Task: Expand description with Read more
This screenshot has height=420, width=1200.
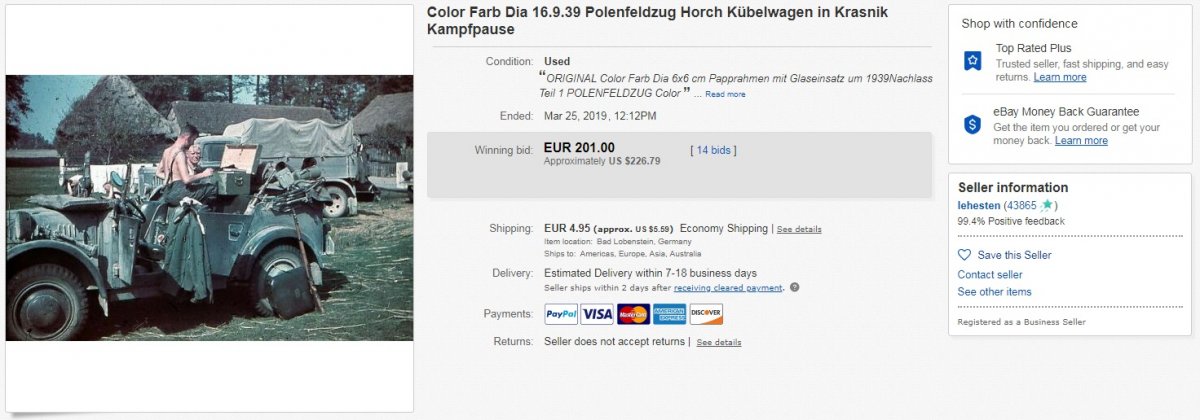Action: click(725, 94)
